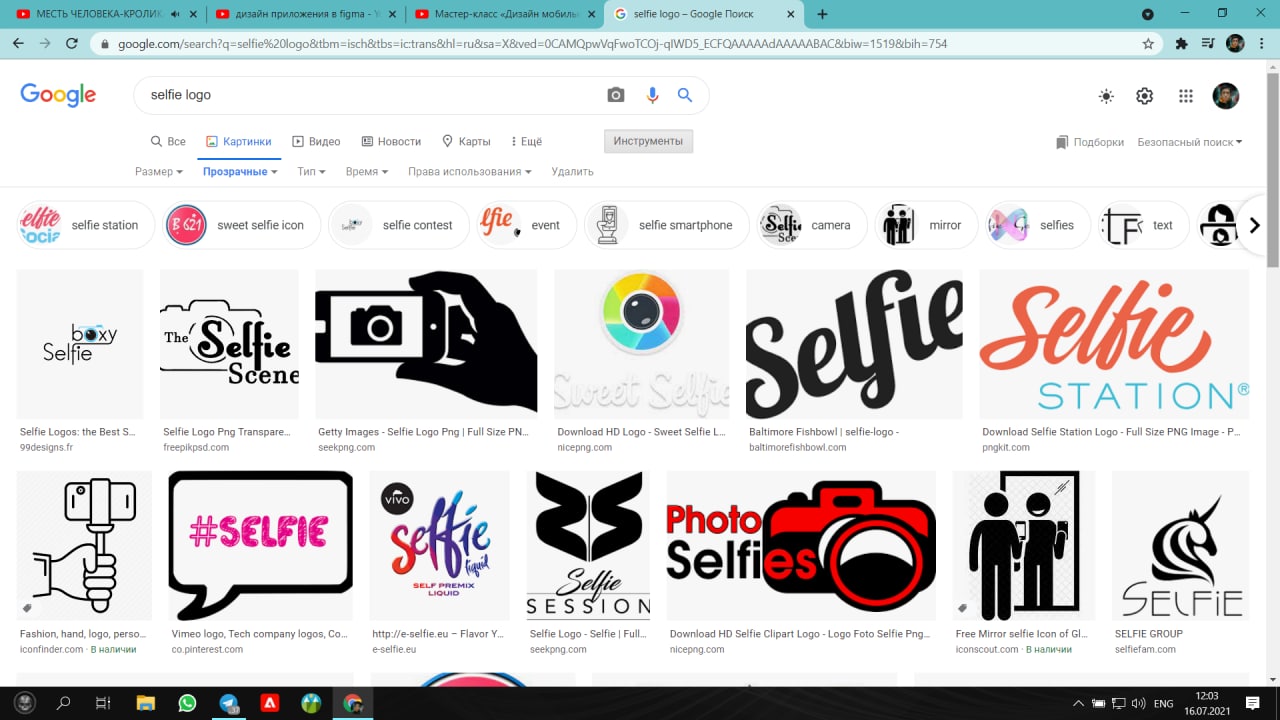
Task: Open the #SELFIE speech bubble thumbnail
Action: click(x=261, y=546)
